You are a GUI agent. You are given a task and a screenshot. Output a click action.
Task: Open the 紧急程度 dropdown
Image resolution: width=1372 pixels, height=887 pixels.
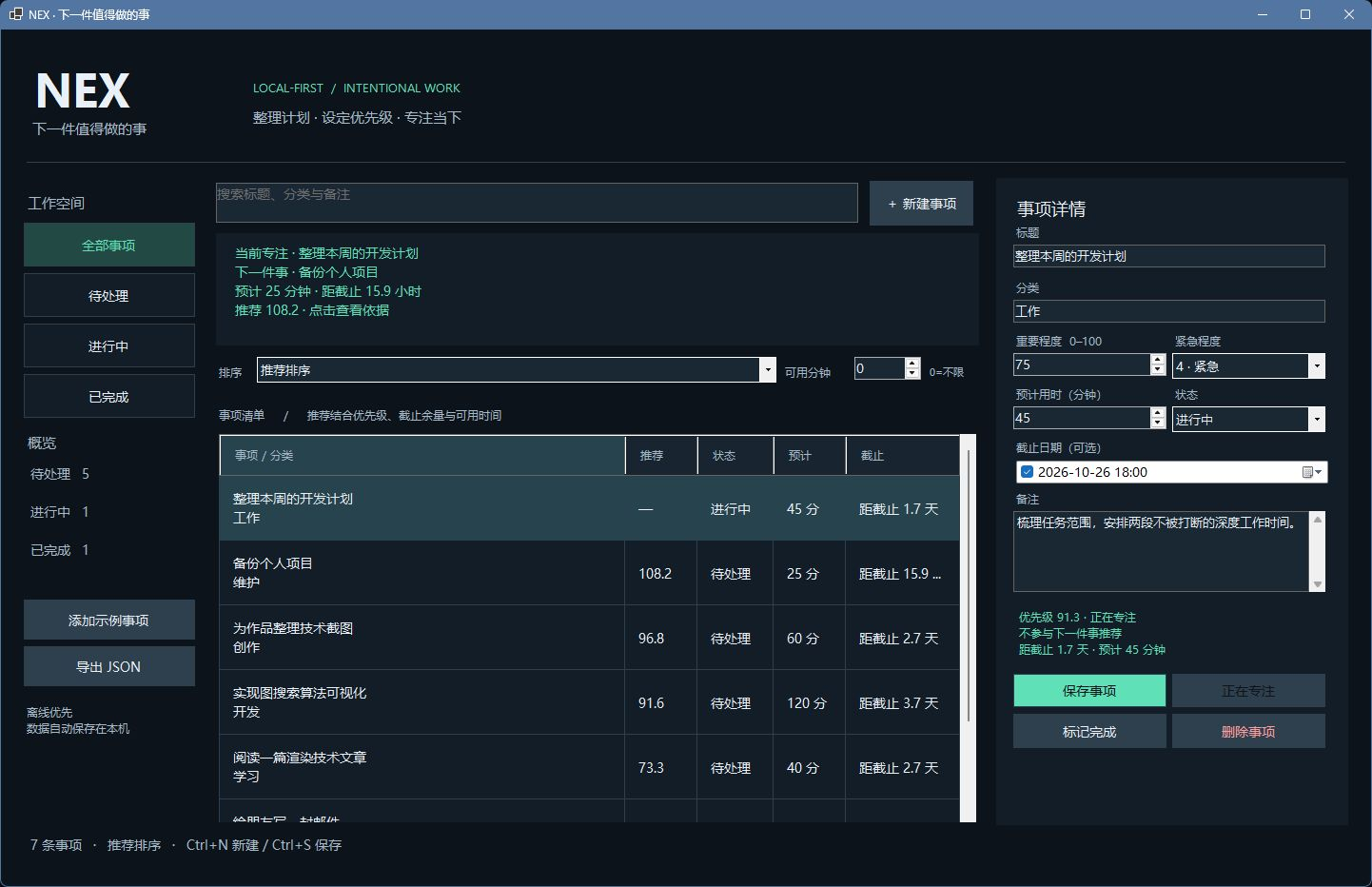tap(1248, 365)
